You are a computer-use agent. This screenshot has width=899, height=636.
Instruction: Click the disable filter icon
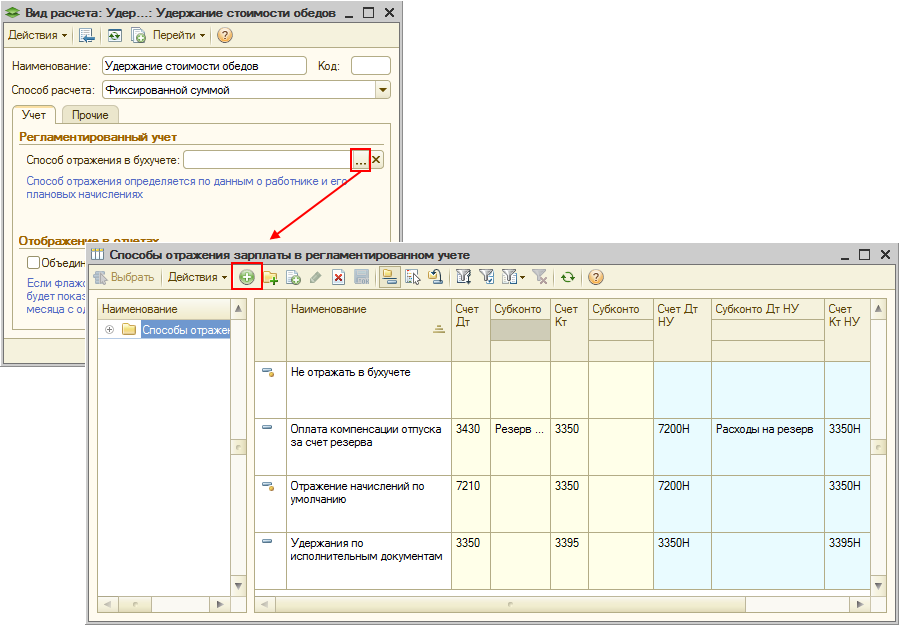(x=539, y=277)
